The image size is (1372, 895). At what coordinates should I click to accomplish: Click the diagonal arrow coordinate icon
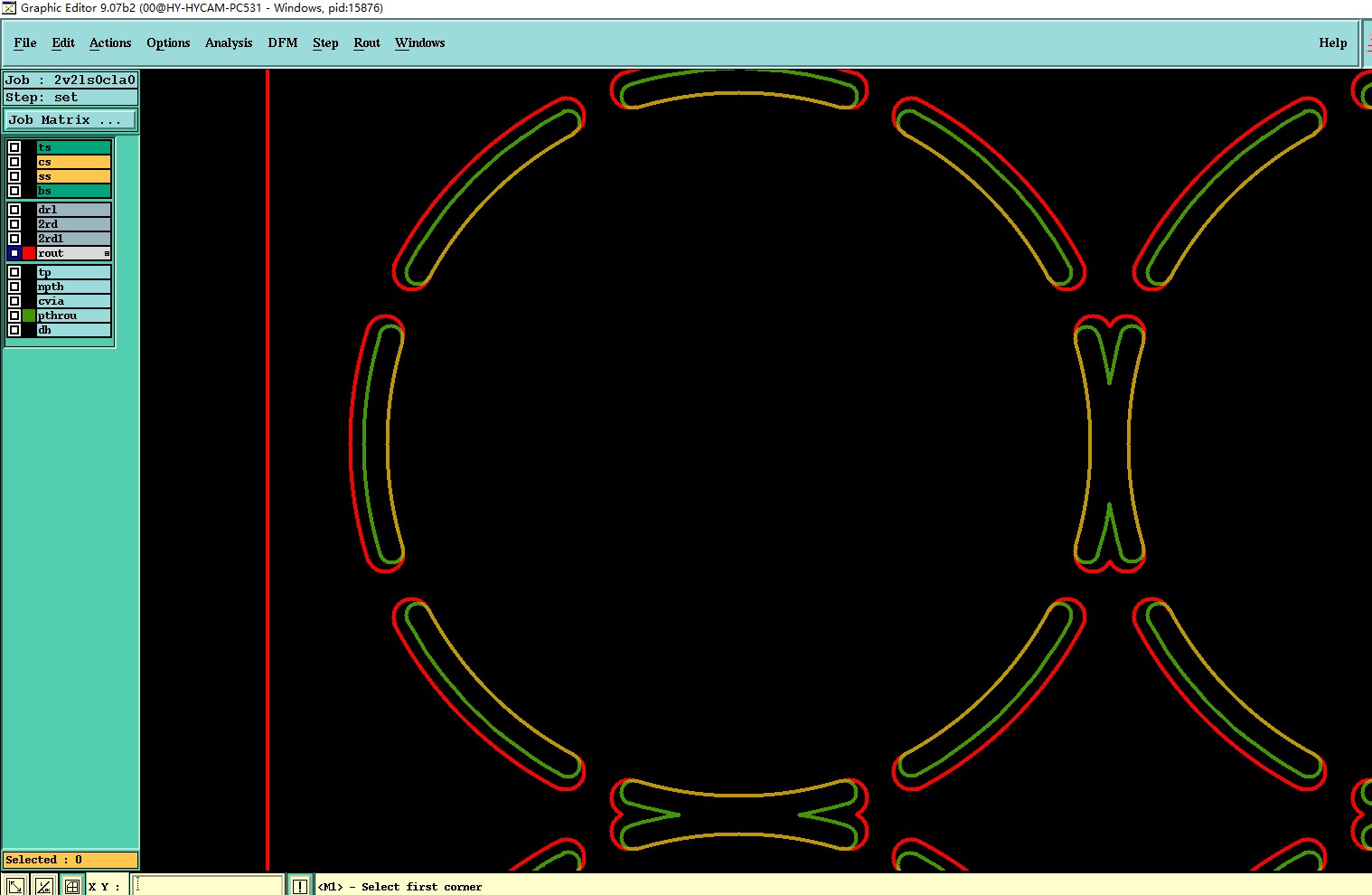15,886
